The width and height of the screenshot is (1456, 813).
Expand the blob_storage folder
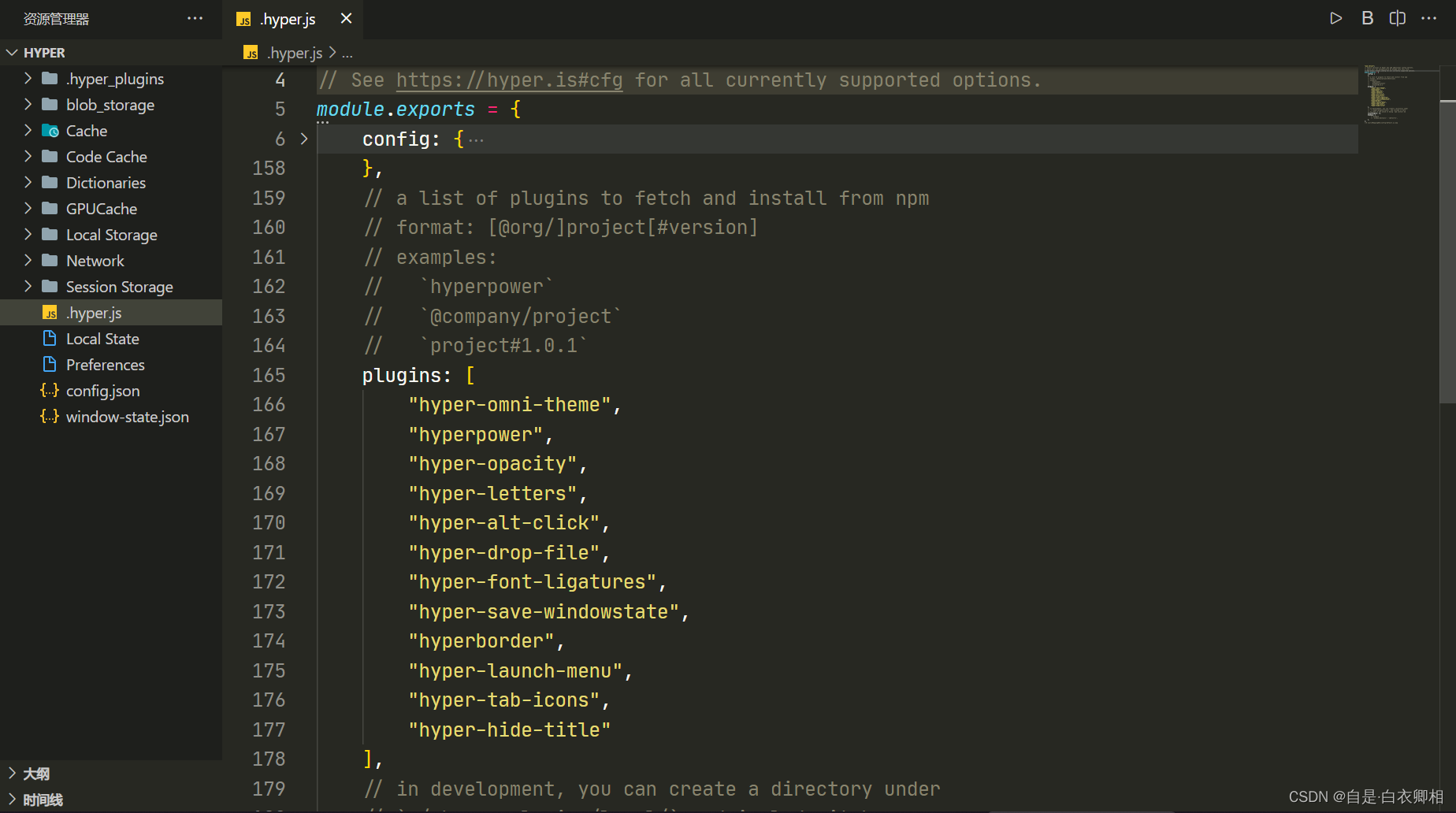pyautogui.click(x=28, y=104)
